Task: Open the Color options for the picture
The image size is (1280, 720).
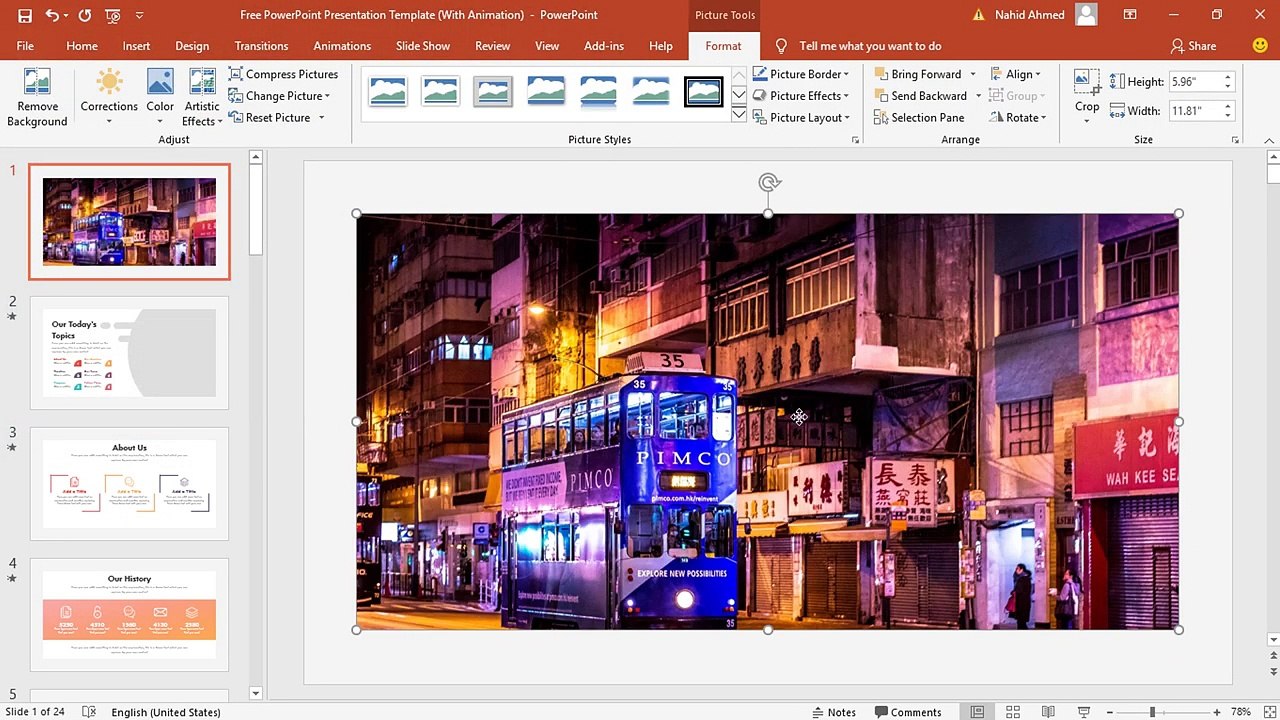Action: coord(160,98)
